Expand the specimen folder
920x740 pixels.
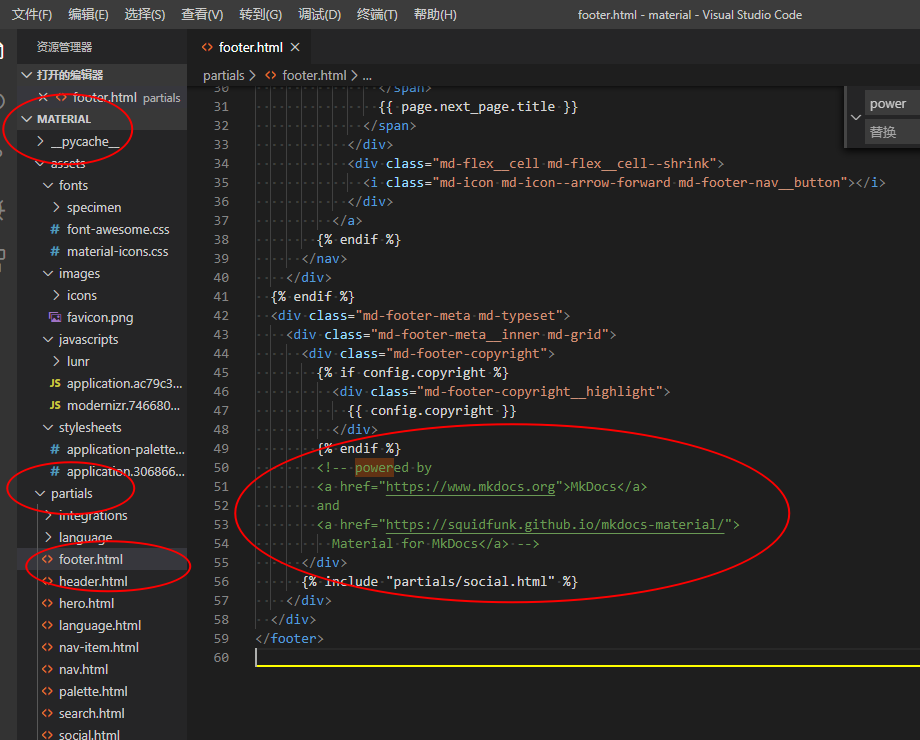click(x=56, y=207)
